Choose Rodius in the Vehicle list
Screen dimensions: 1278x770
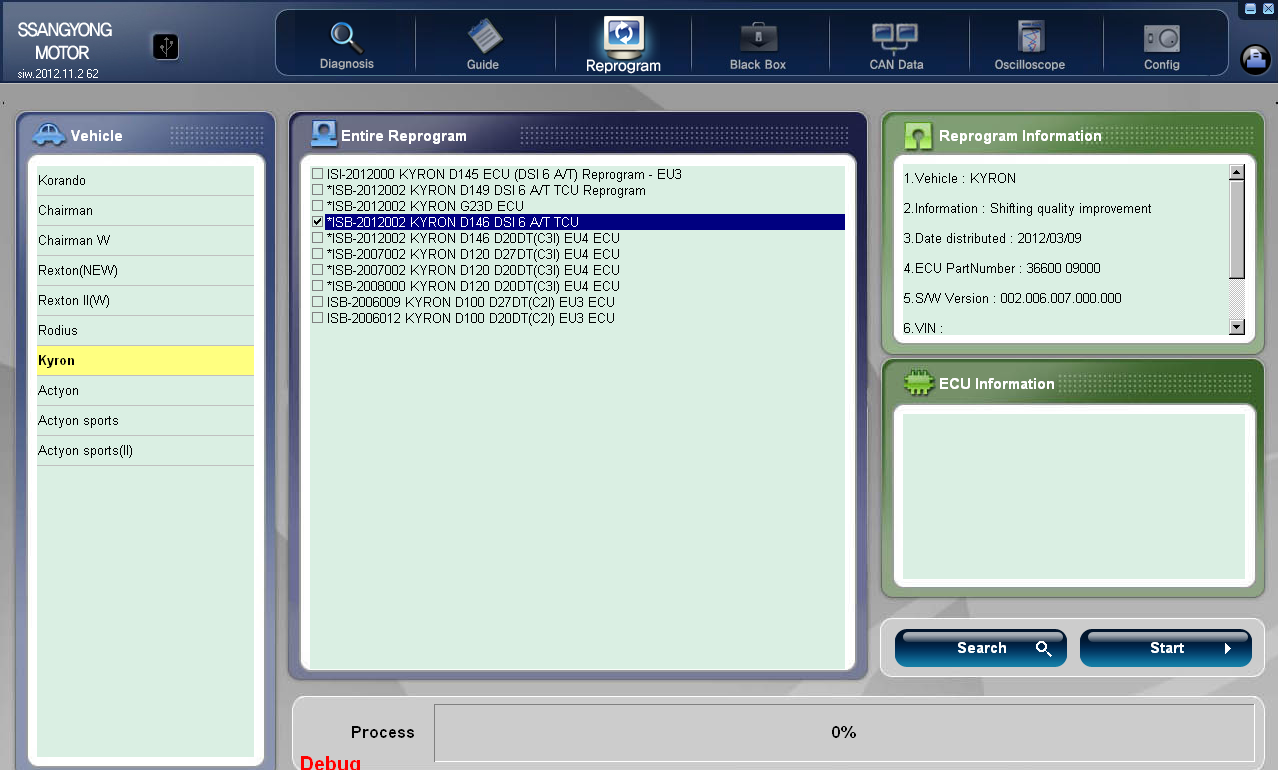pos(145,331)
